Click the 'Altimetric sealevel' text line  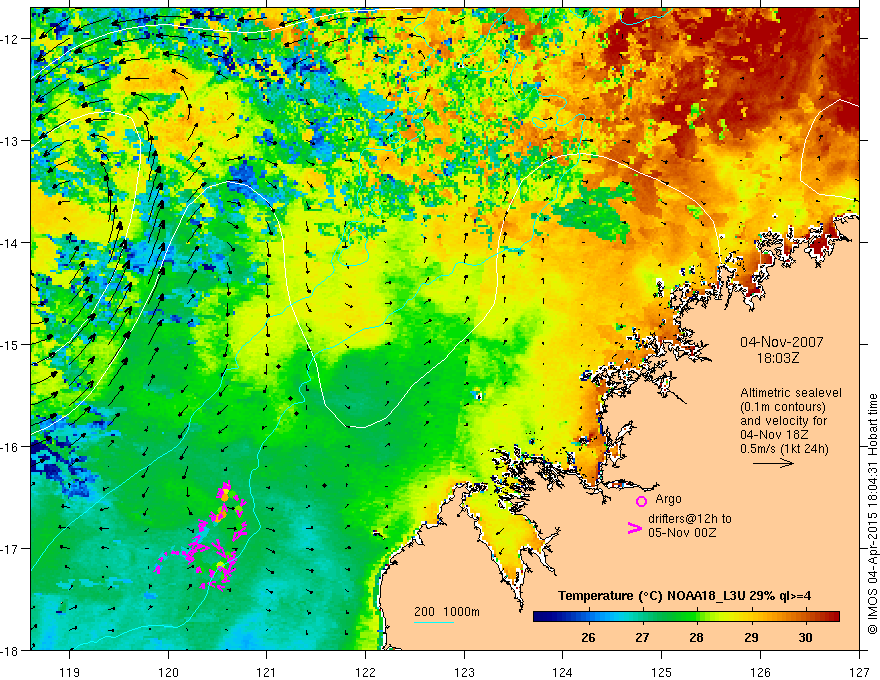791,393
